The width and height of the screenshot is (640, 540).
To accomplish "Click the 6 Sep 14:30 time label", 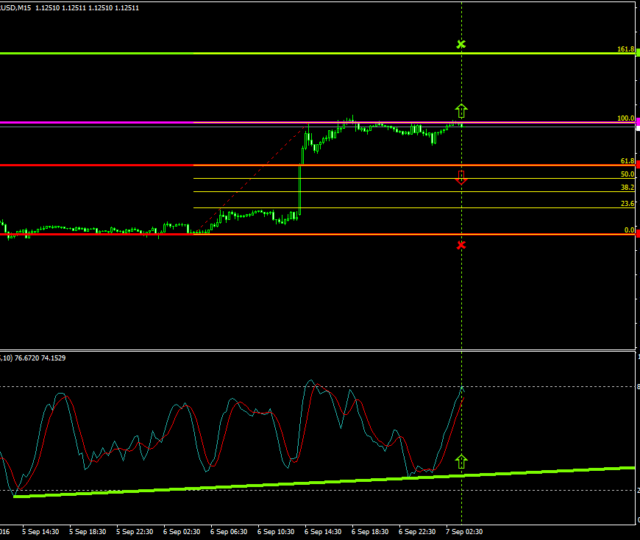I will [321, 533].
